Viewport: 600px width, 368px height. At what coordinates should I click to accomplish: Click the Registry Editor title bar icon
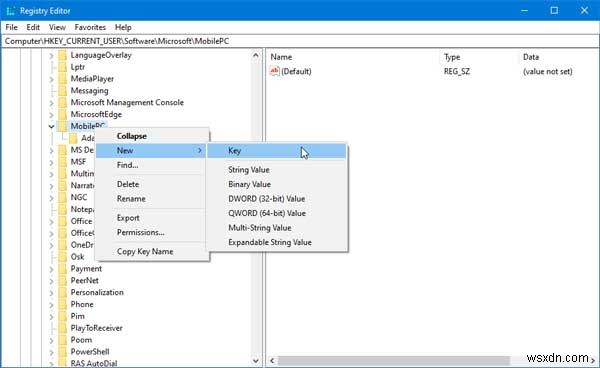[10, 11]
